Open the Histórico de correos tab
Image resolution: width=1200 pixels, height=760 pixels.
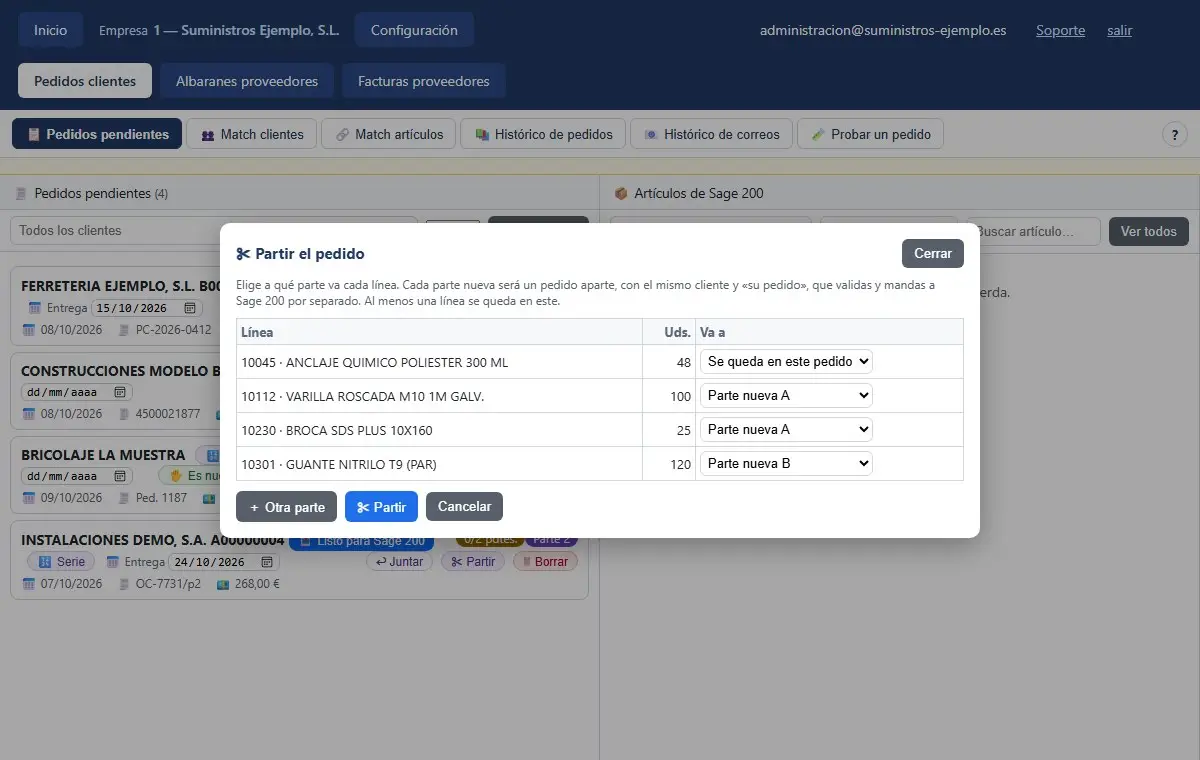(711, 134)
